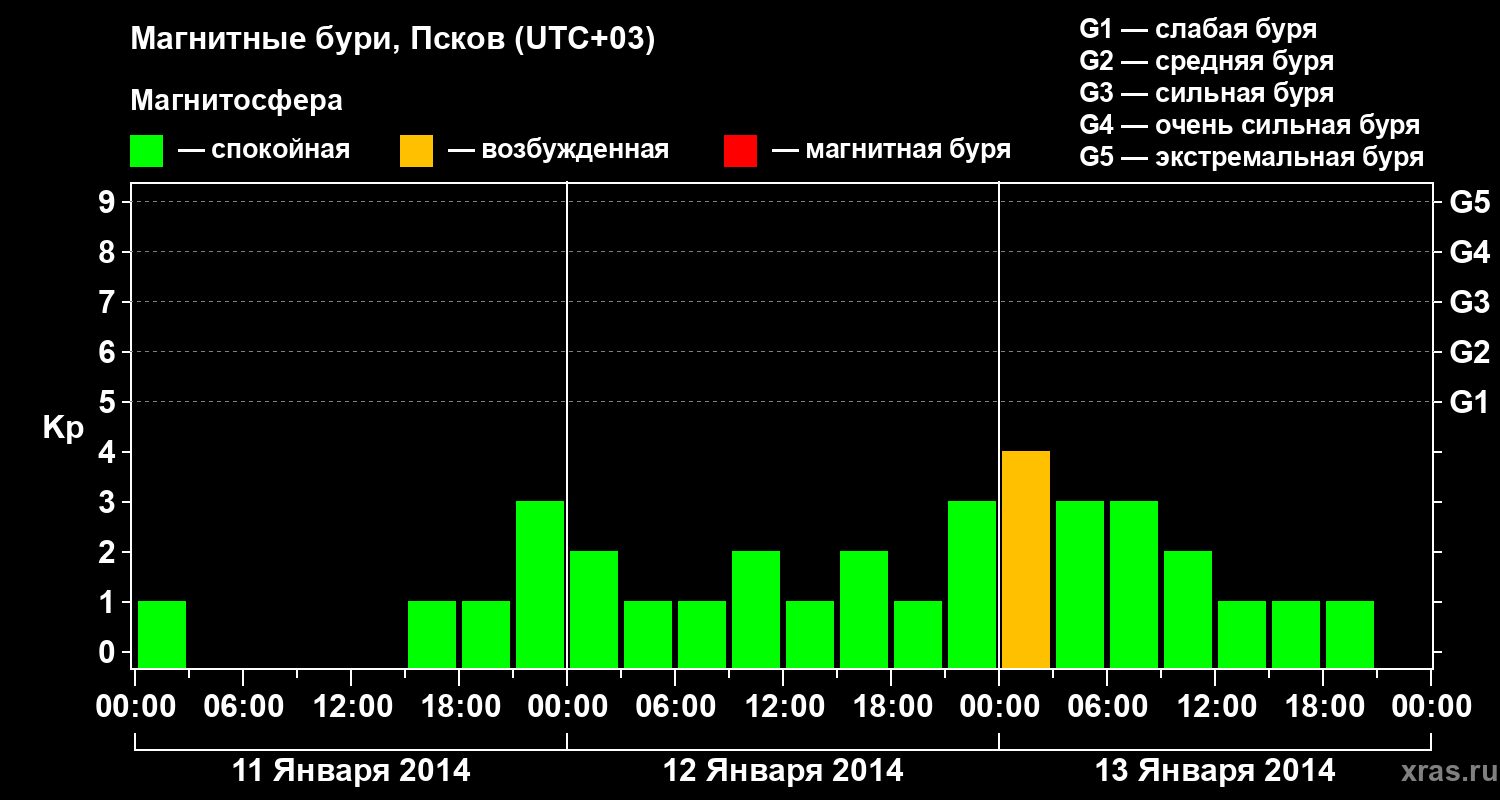Click the '18:00' time label under 13 January
The image size is (1500, 800).
coord(1323,707)
